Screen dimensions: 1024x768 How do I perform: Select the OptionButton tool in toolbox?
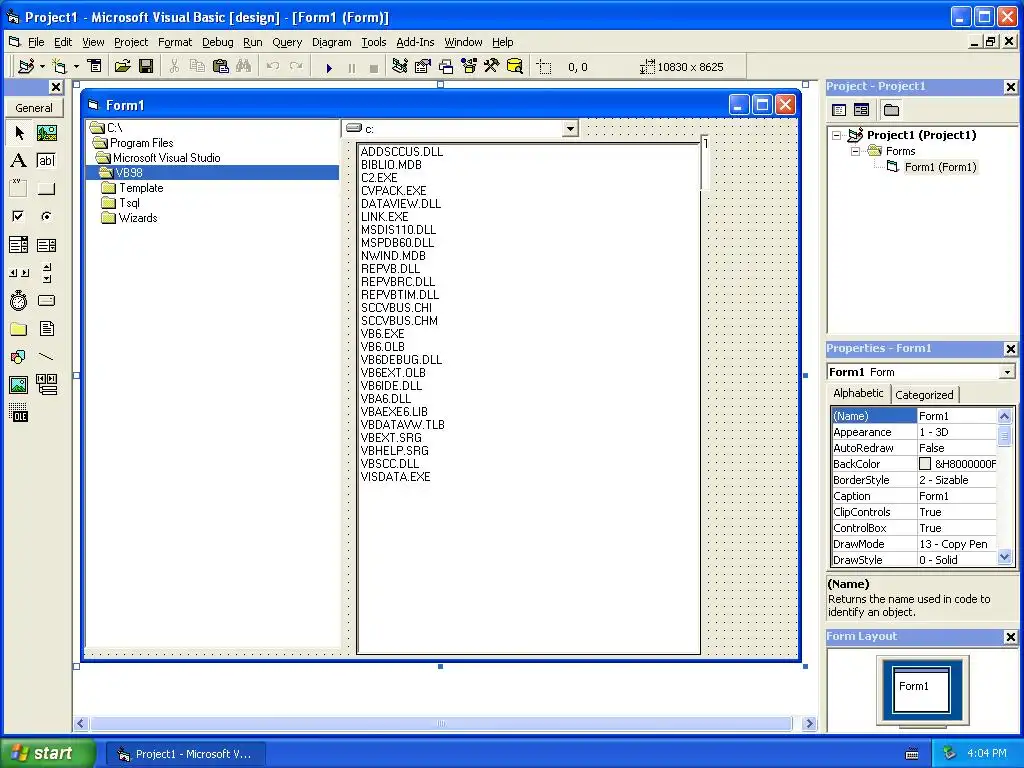[46, 216]
